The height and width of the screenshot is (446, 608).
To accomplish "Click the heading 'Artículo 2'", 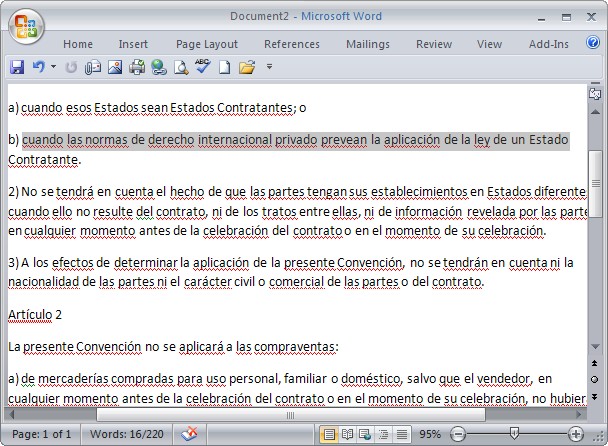I will pos(35,315).
